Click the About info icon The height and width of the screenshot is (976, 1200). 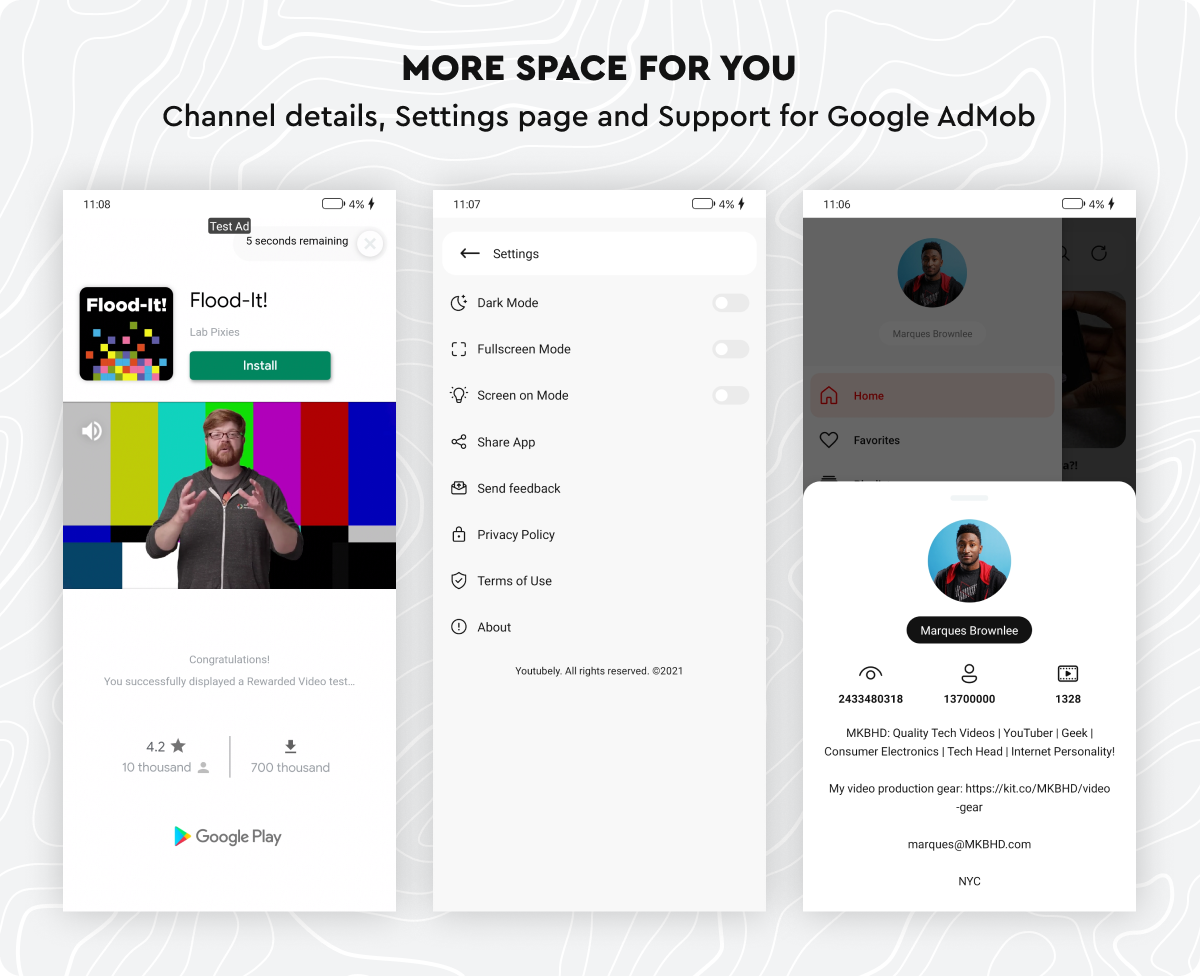[x=459, y=627]
